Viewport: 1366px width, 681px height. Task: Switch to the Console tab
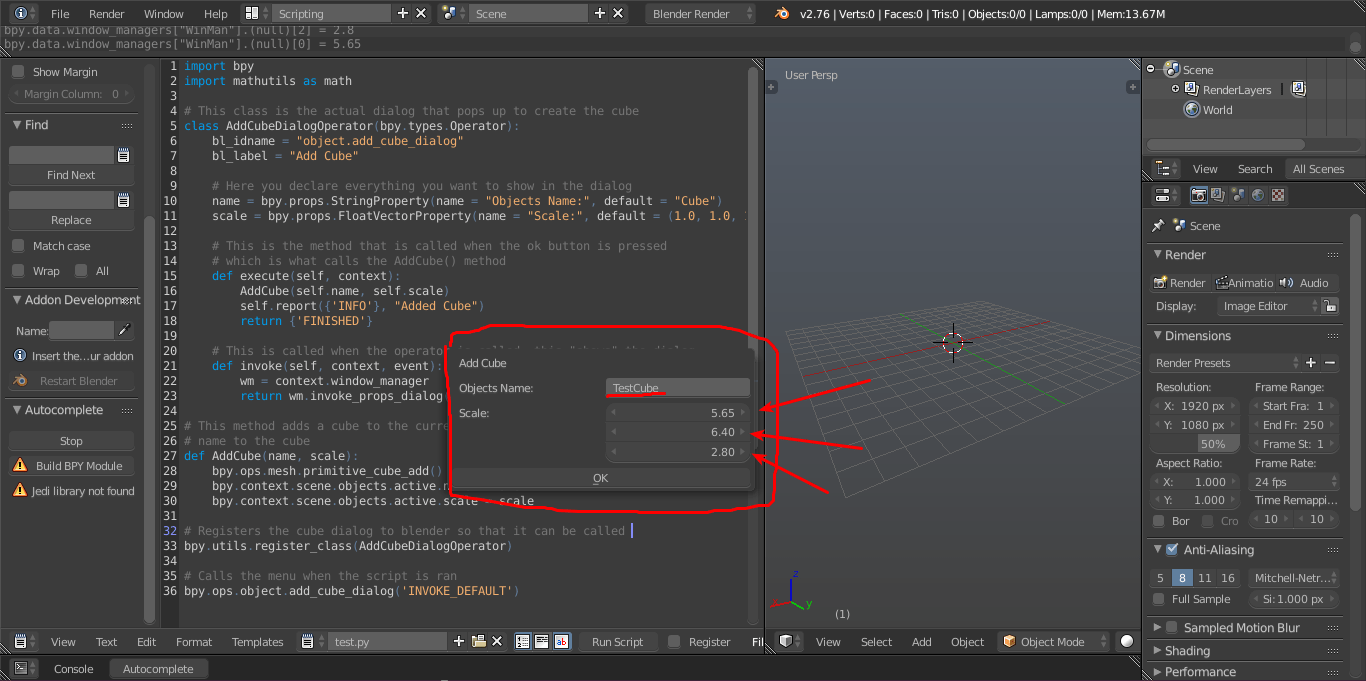73,669
